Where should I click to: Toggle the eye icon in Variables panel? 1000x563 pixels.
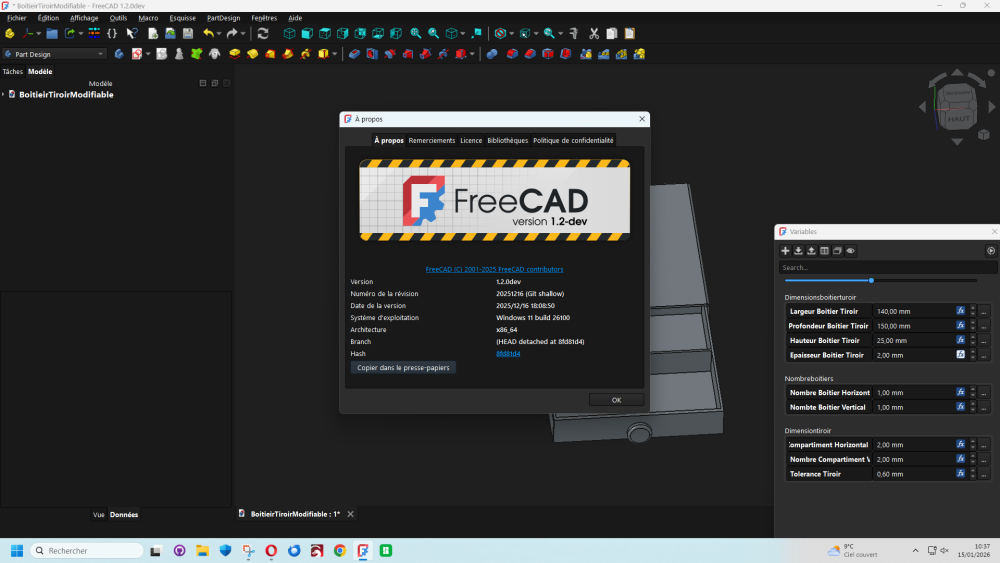[x=851, y=251]
